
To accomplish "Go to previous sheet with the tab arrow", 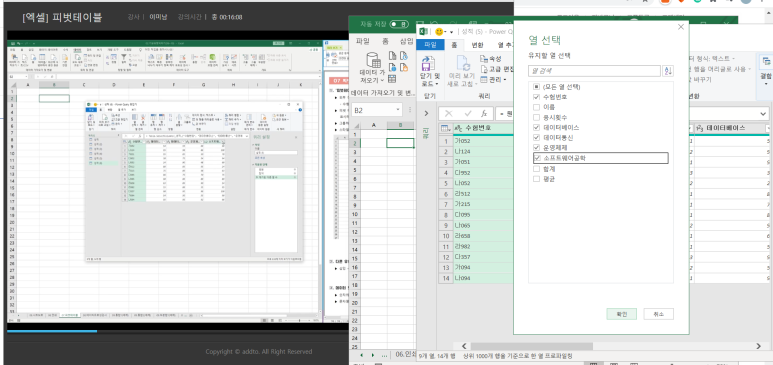I will coord(361,355).
